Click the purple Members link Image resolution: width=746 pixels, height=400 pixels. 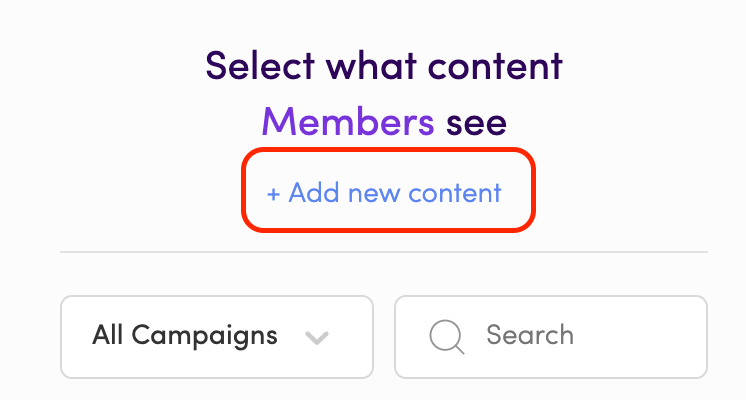348,122
